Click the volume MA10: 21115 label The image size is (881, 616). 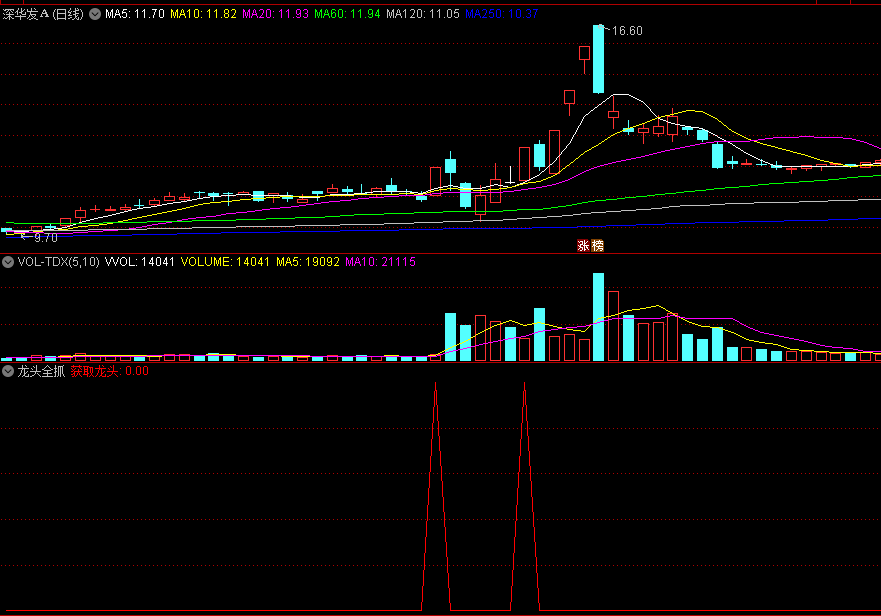tap(380, 262)
